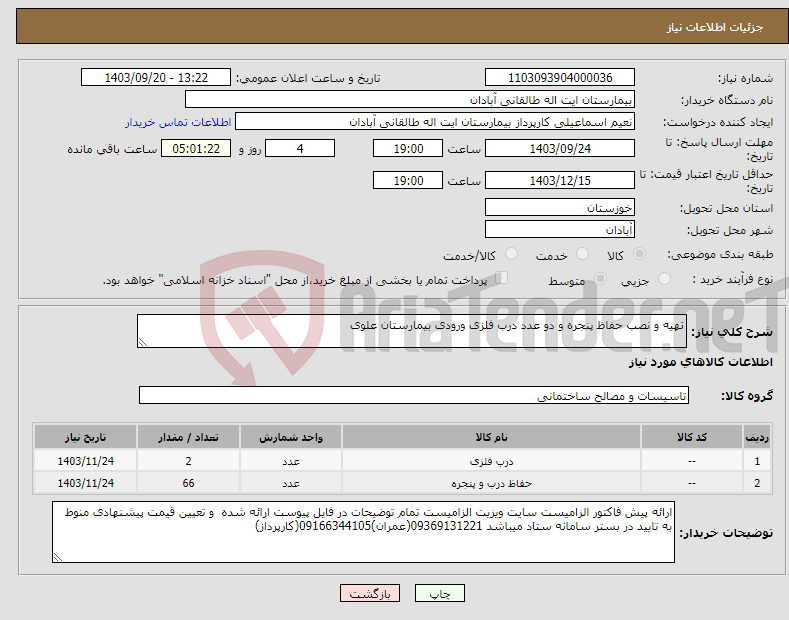Click the buyer organization name field
This screenshot has height=620, width=789.
[410, 99]
